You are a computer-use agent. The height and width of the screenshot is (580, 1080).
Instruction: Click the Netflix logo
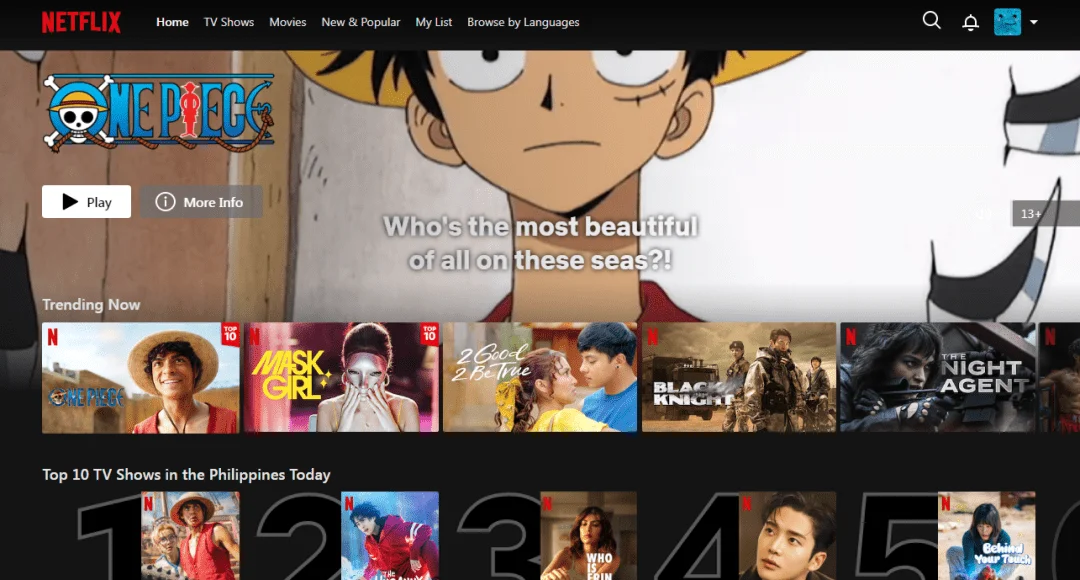click(81, 22)
